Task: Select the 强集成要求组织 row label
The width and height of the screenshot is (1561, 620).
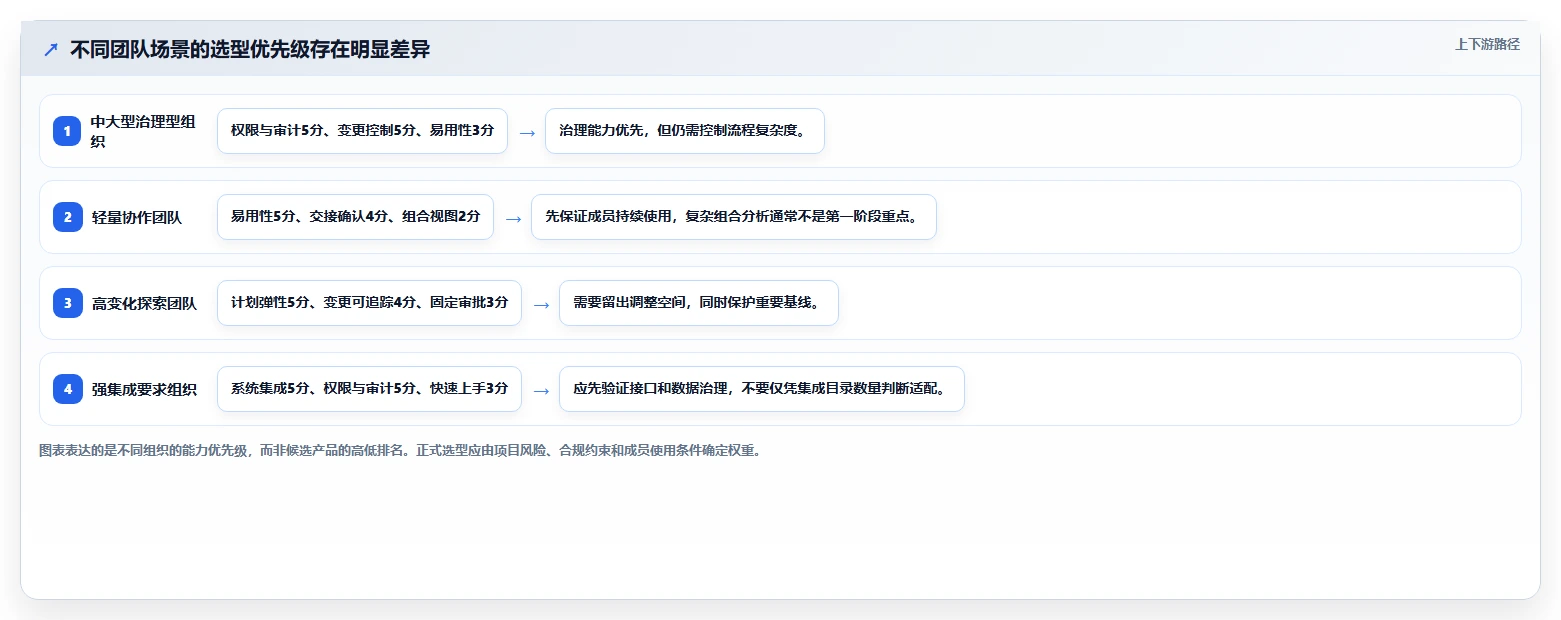Action: point(144,389)
